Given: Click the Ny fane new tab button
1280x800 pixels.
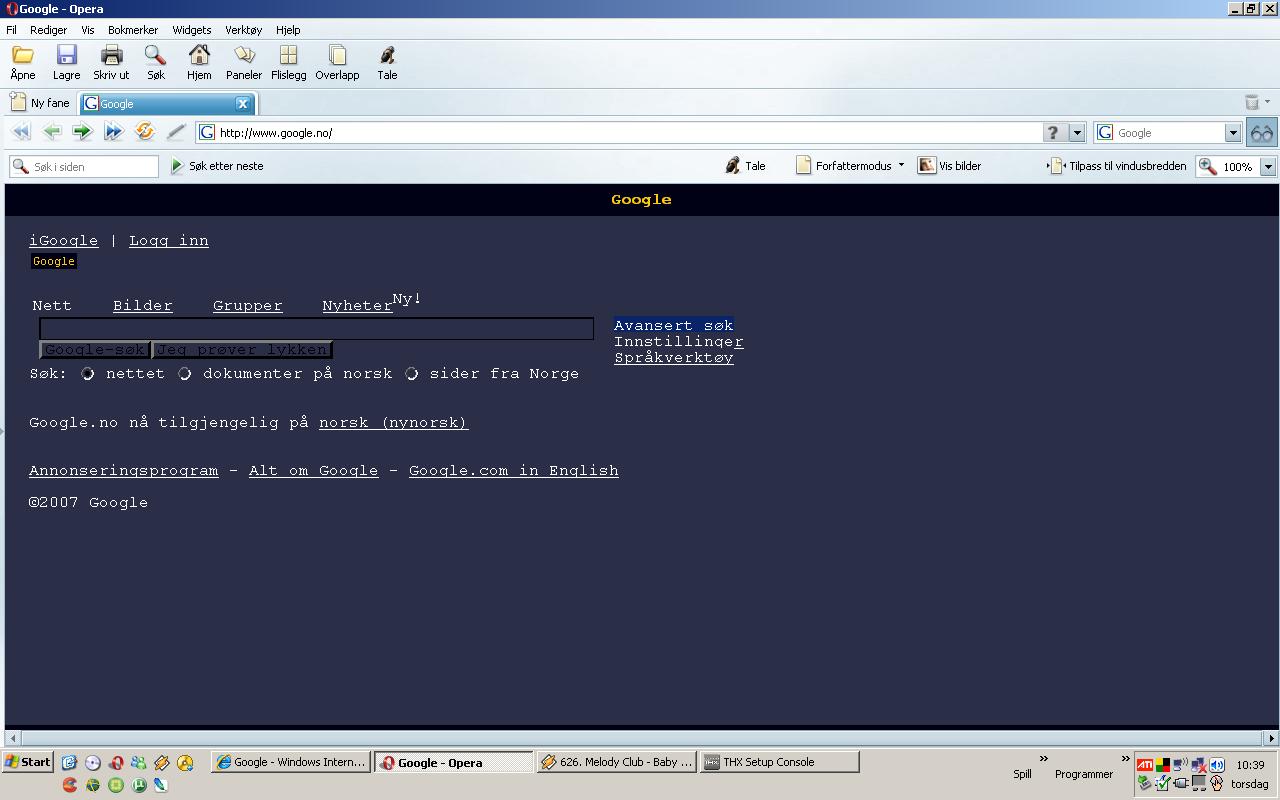Looking at the screenshot, I should click(x=40, y=103).
